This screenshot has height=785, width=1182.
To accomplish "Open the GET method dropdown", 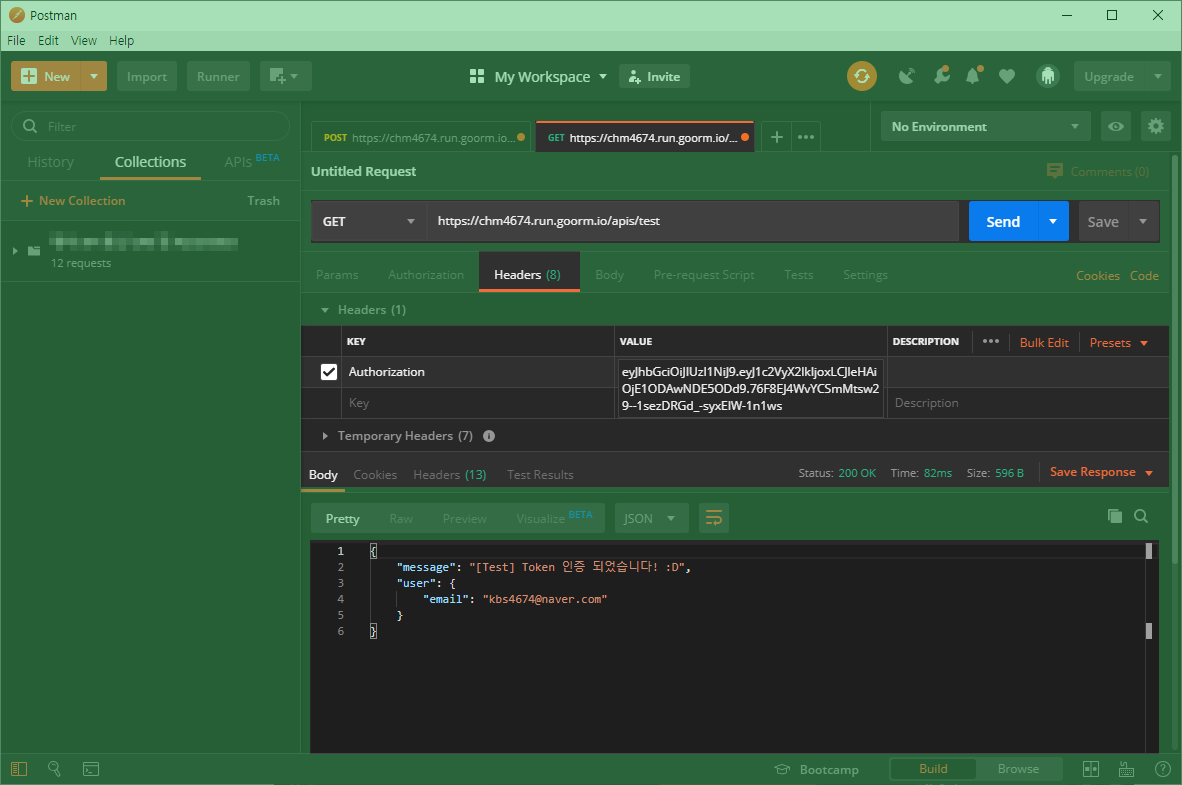I will pyautogui.click(x=369, y=221).
